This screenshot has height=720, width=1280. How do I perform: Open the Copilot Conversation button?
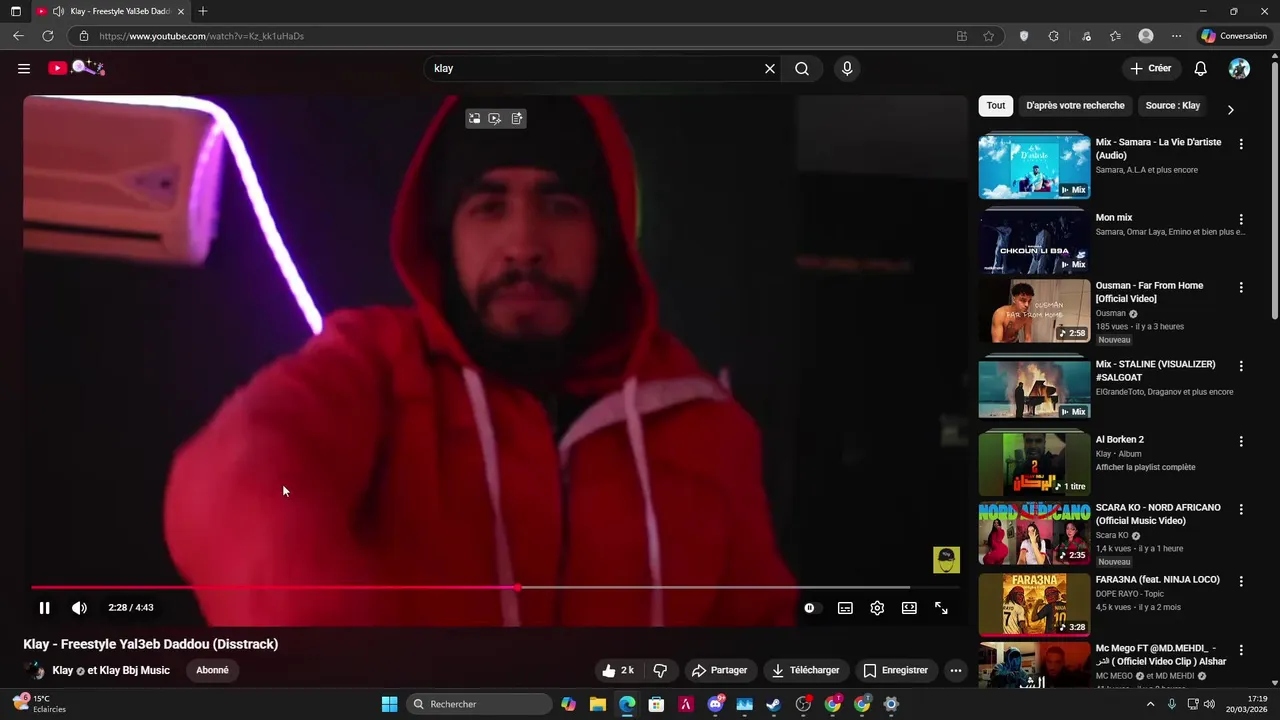[1234, 36]
